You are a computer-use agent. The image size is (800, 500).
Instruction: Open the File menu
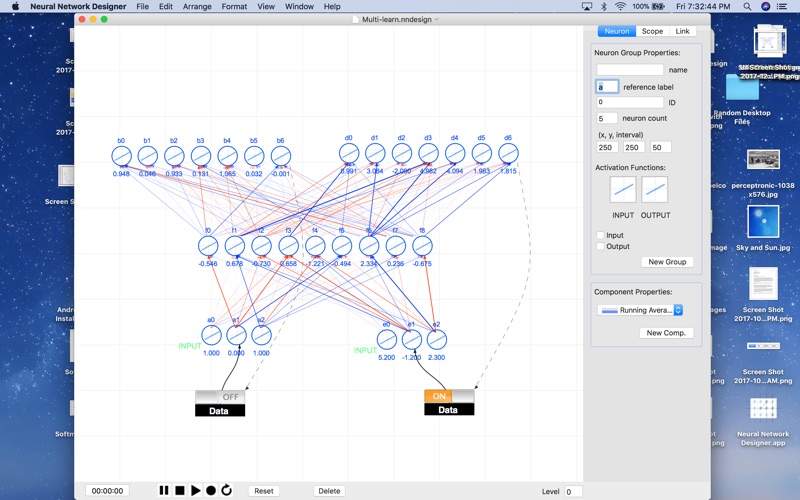142,7
